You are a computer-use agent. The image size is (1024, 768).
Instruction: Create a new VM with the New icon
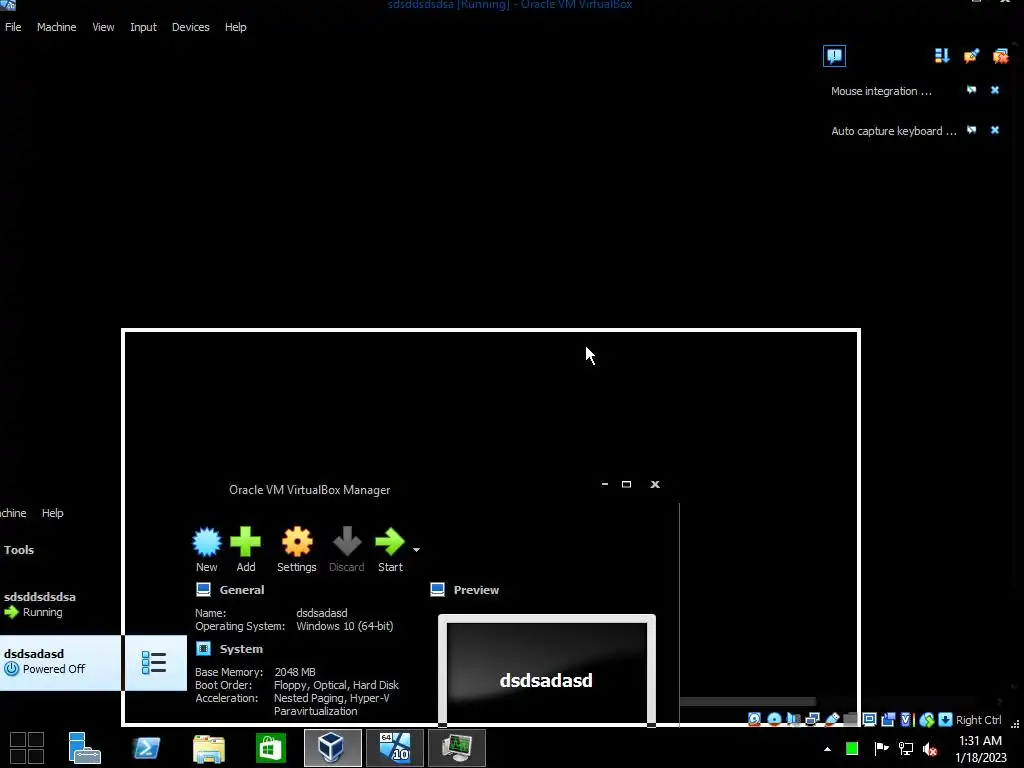coord(206,549)
